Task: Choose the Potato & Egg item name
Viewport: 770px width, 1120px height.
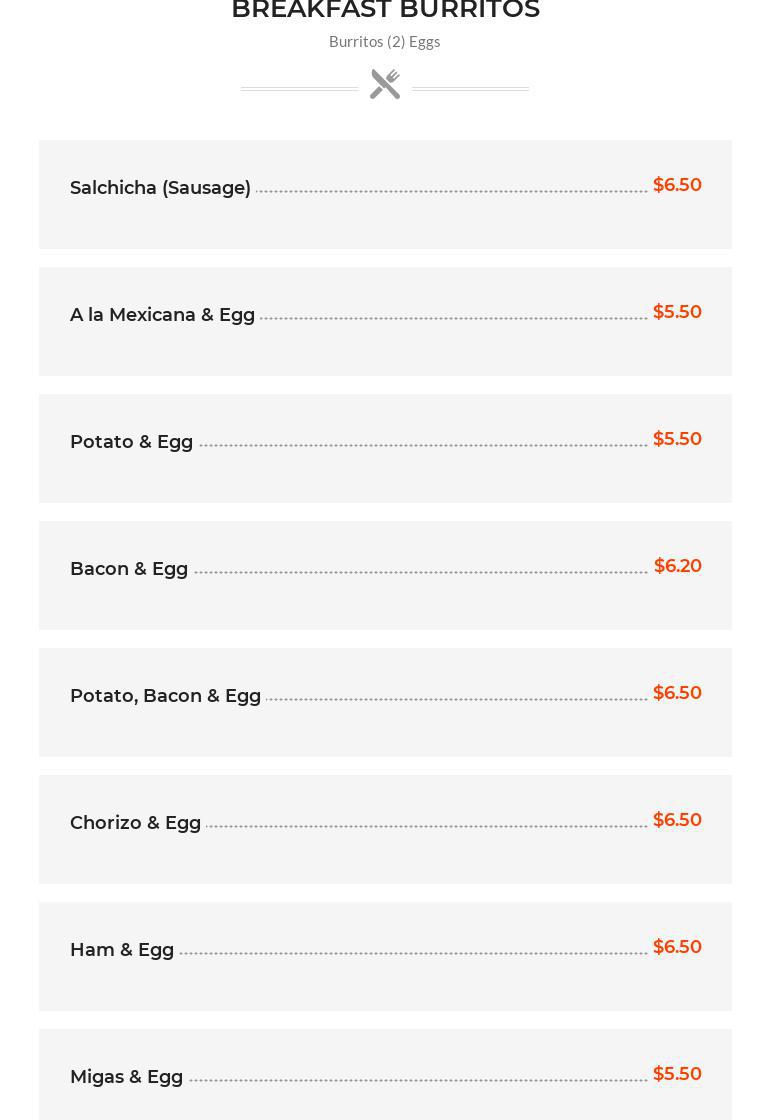Action: tap(131, 442)
